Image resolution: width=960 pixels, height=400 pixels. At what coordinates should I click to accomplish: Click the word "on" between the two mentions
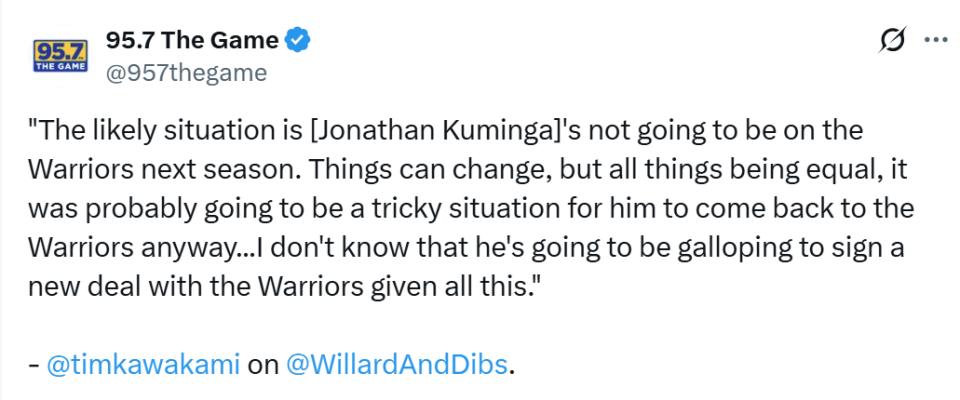click(262, 365)
